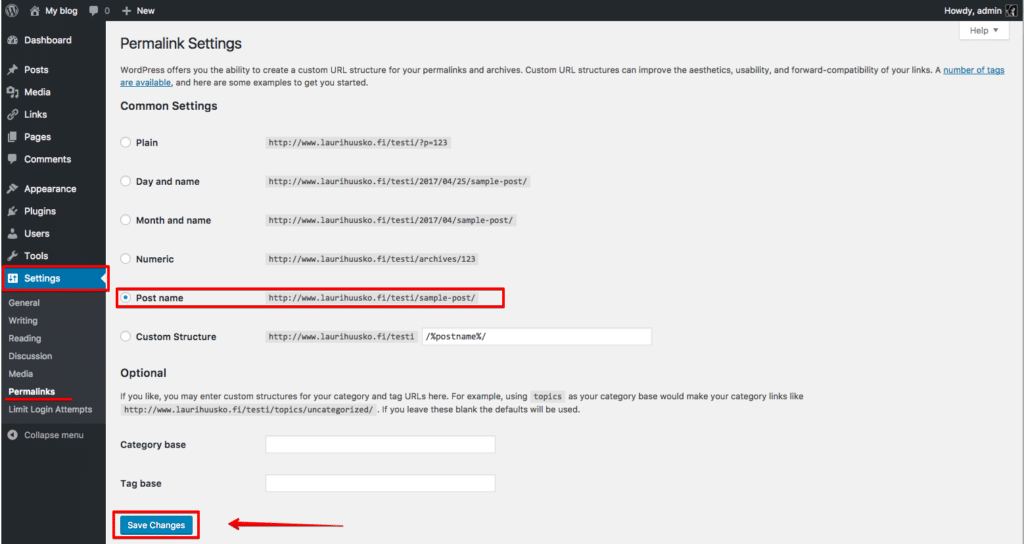Select the Month and name radio button
The image size is (1024, 544).
pyautogui.click(x=125, y=220)
